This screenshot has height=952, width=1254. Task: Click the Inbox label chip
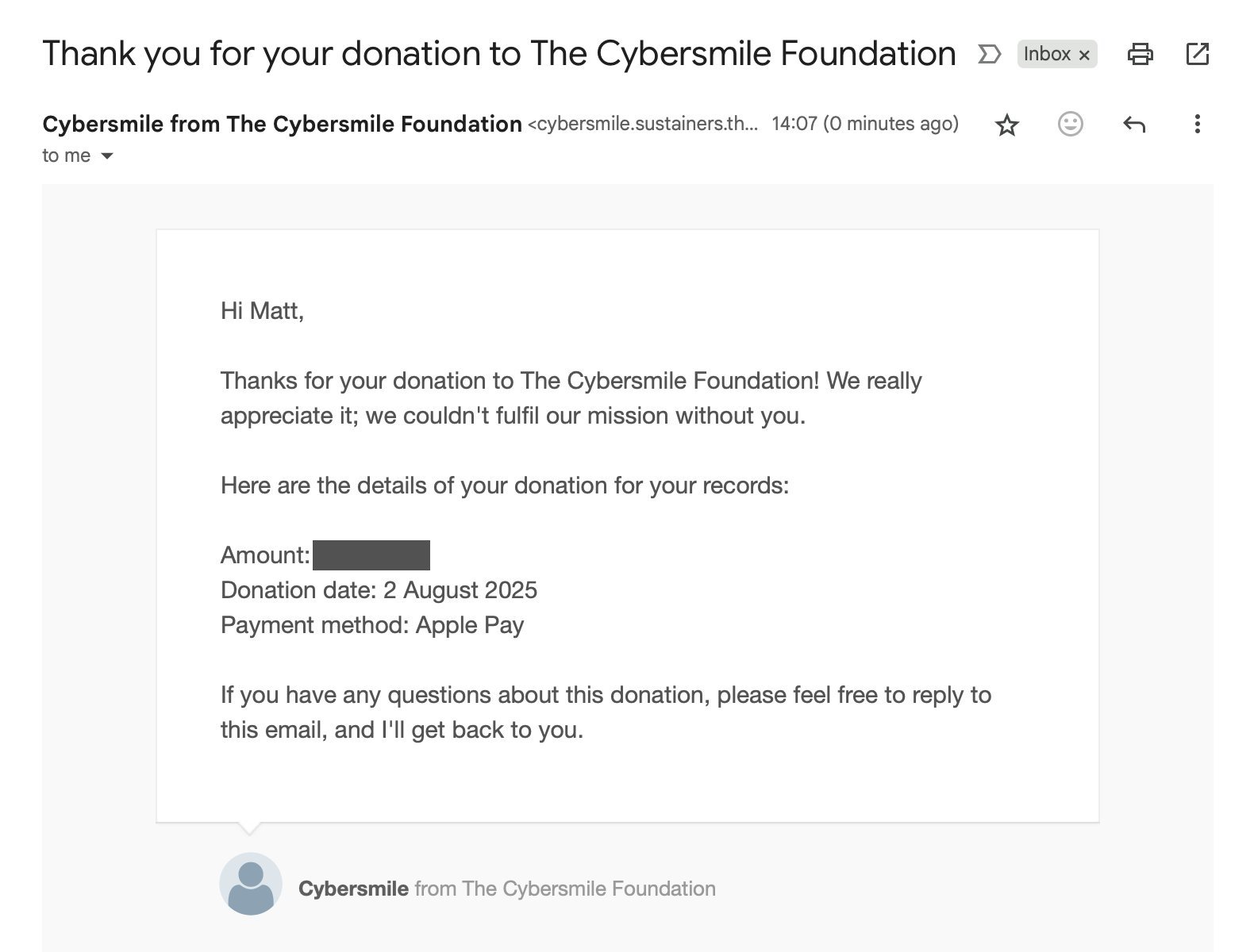pos(1046,54)
